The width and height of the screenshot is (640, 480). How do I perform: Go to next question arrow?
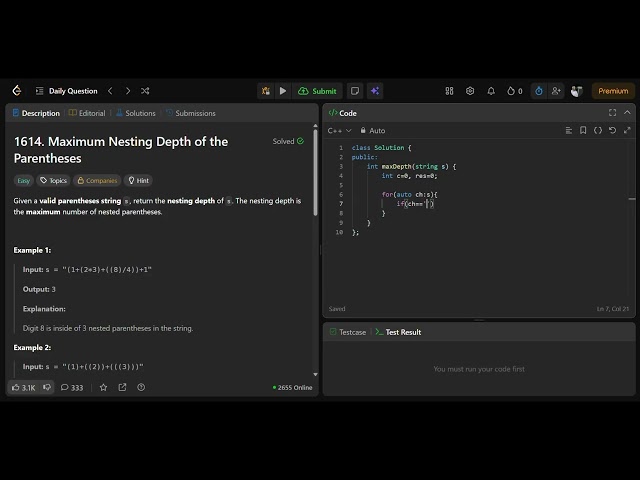pyautogui.click(x=128, y=91)
